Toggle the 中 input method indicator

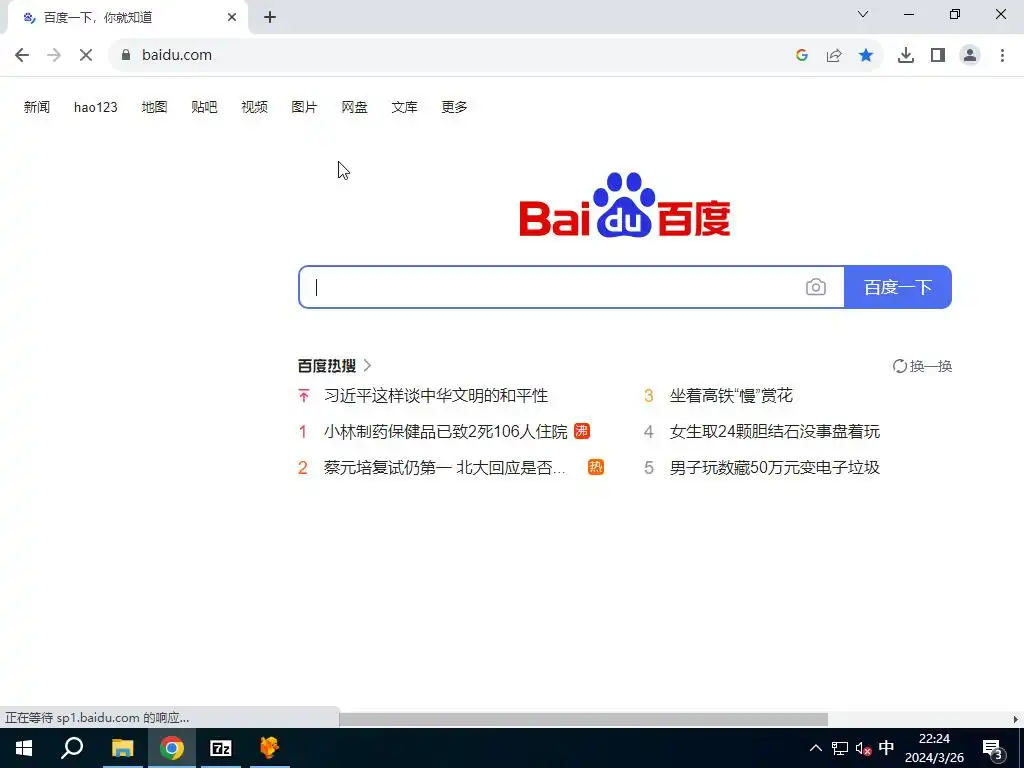[886, 747]
